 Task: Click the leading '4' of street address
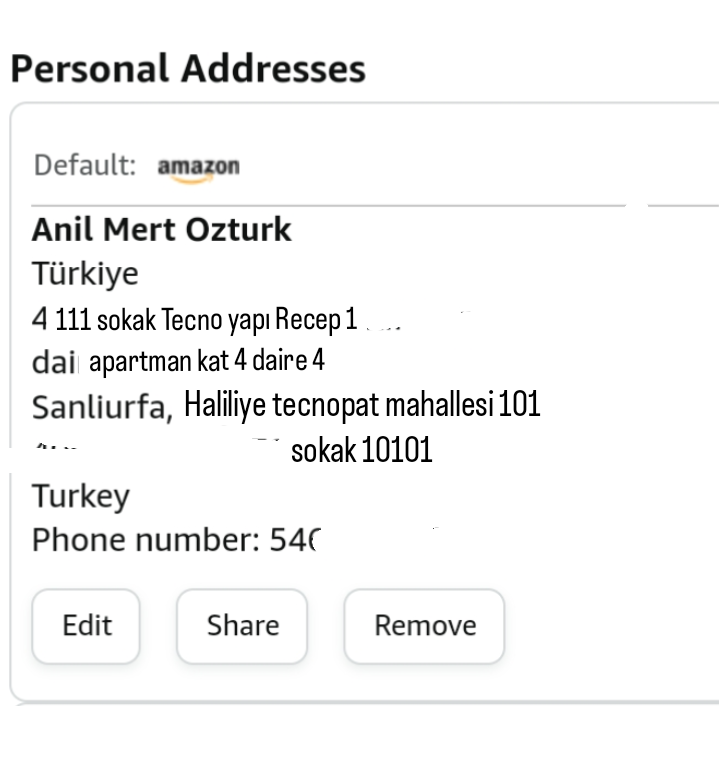(x=40, y=320)
